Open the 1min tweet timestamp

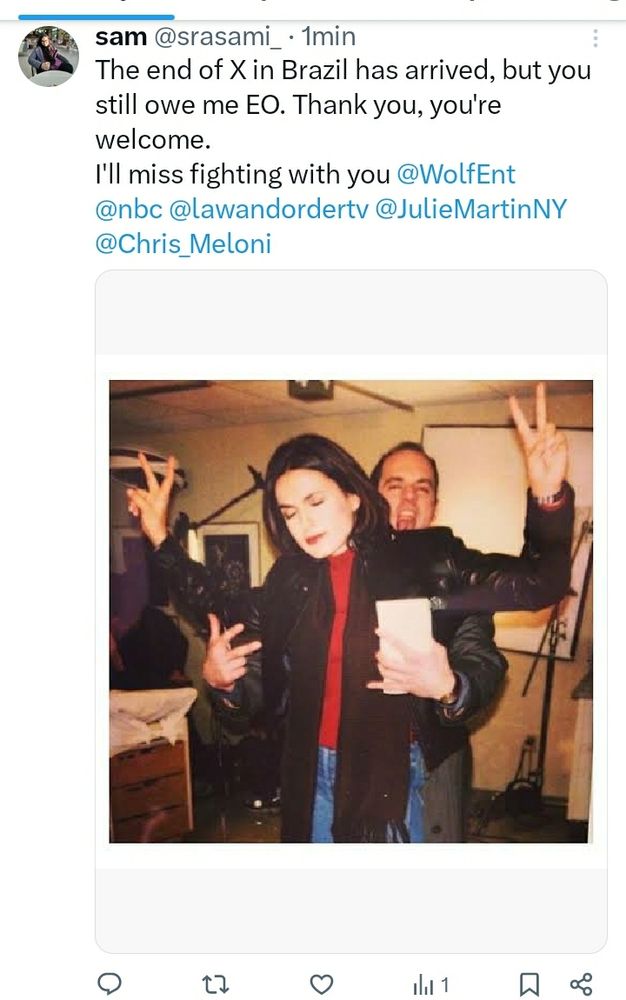point(328,37)
